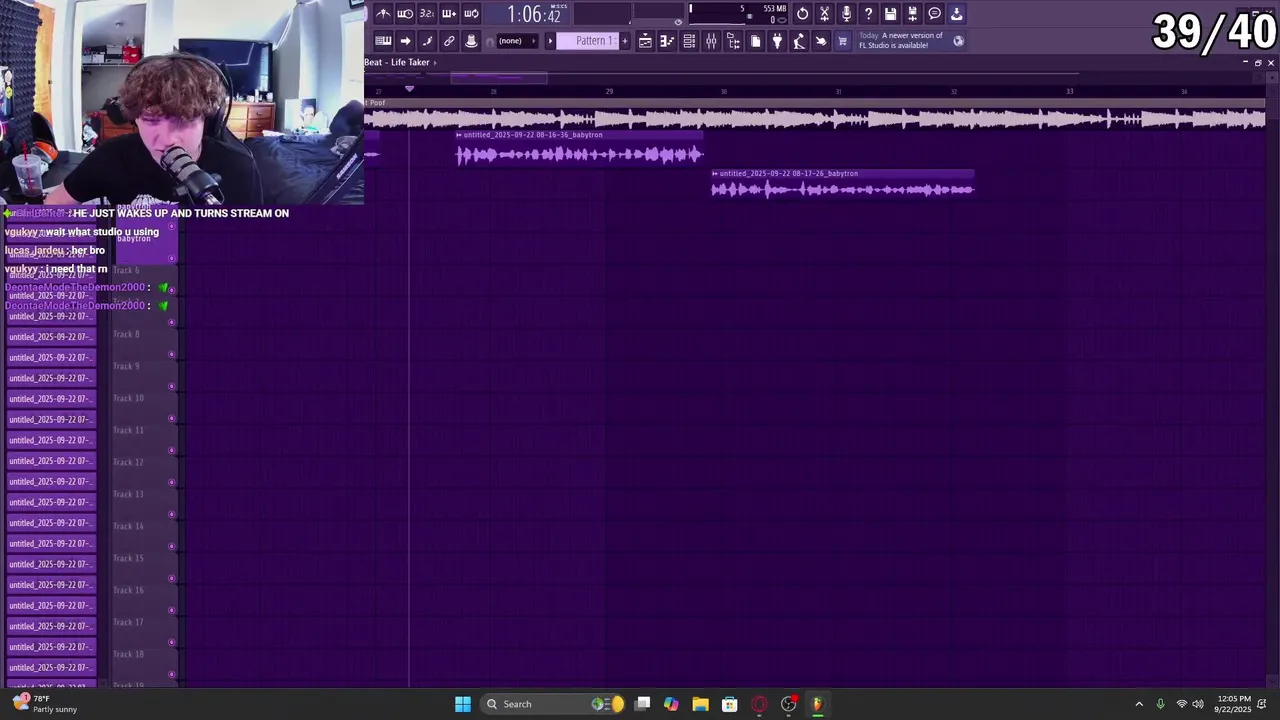Open help with the question mark icon

868,14
